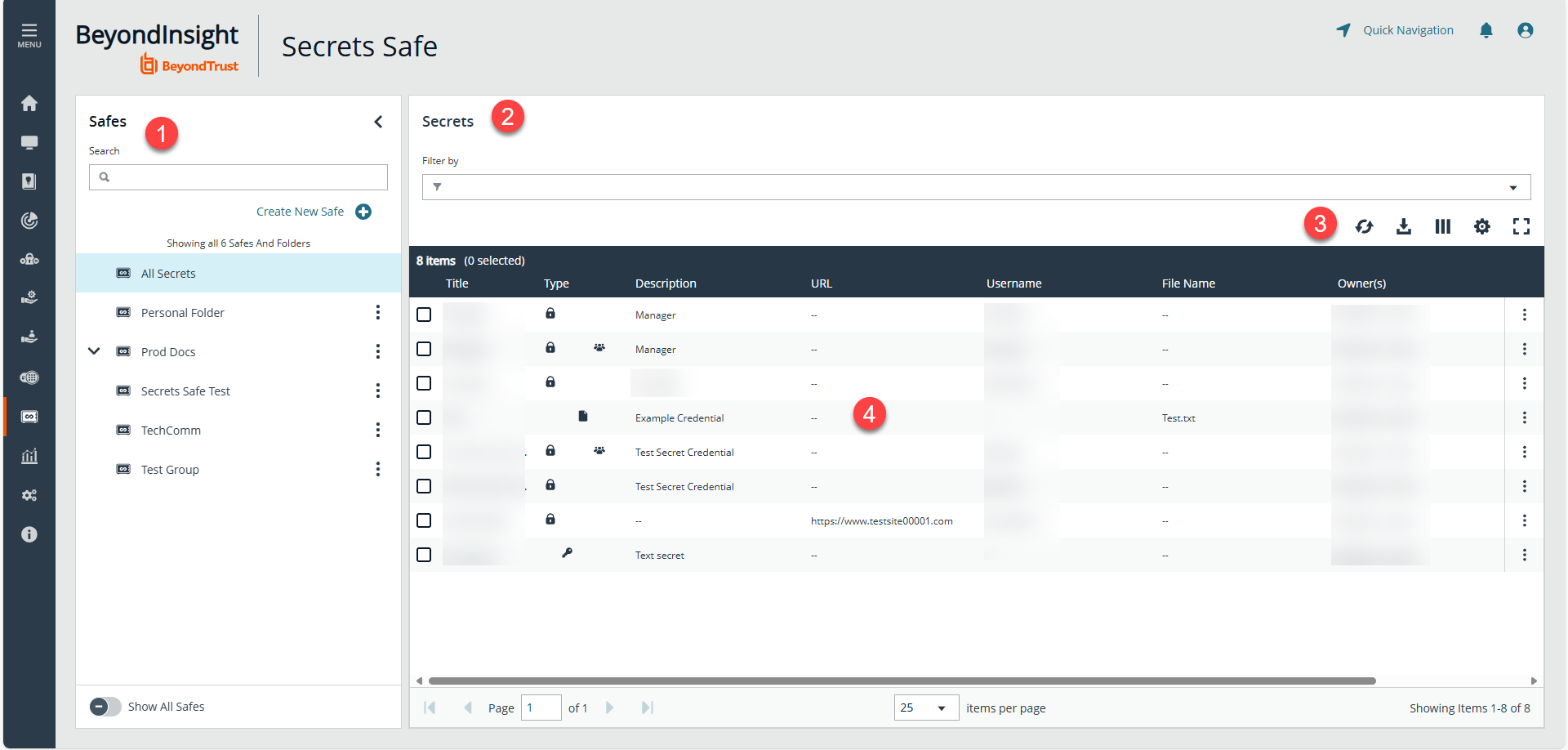Open the items per page dropdown

tap(926, 708)
